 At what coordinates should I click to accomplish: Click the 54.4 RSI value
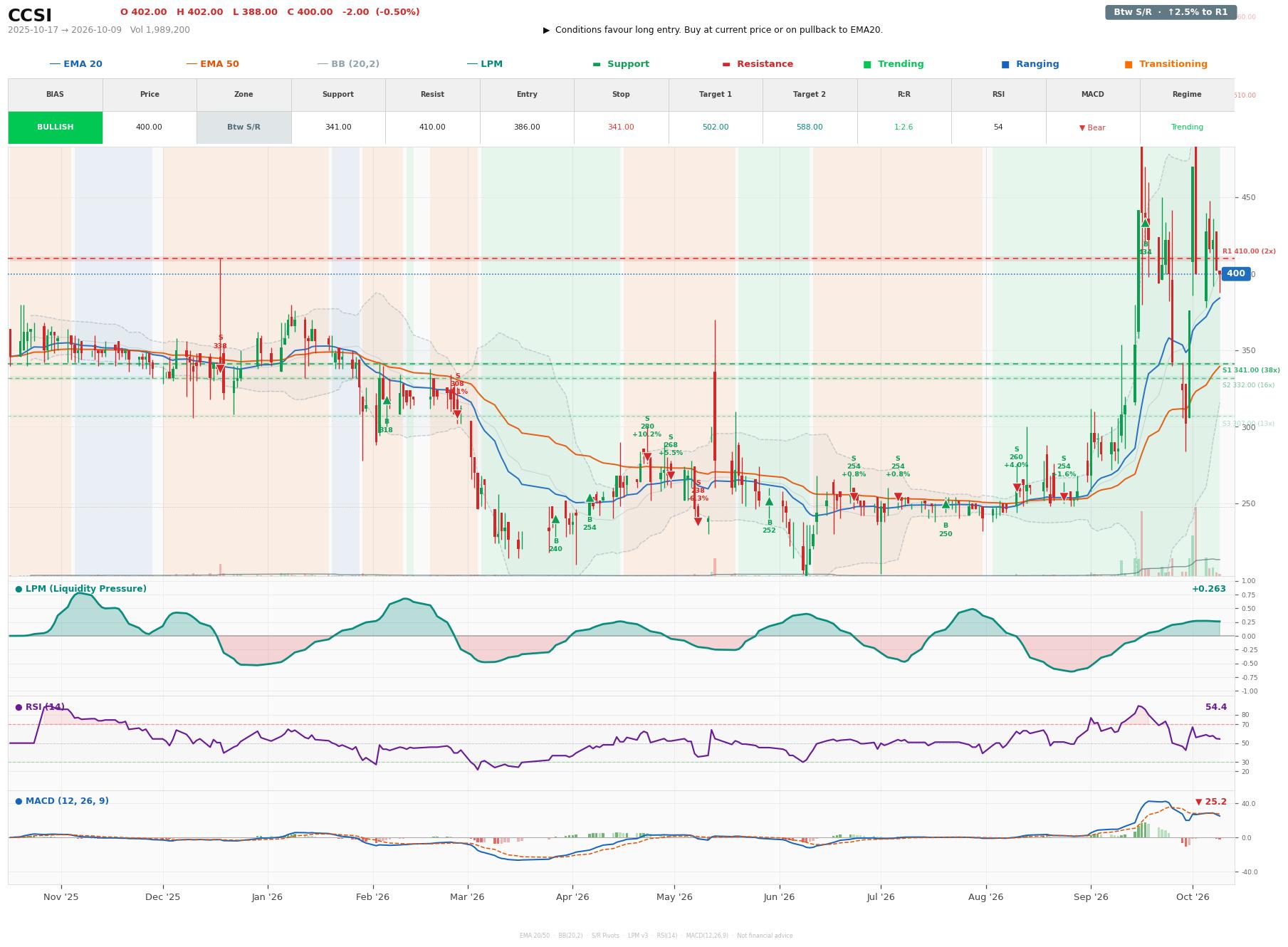click(x=1216, y=707)
